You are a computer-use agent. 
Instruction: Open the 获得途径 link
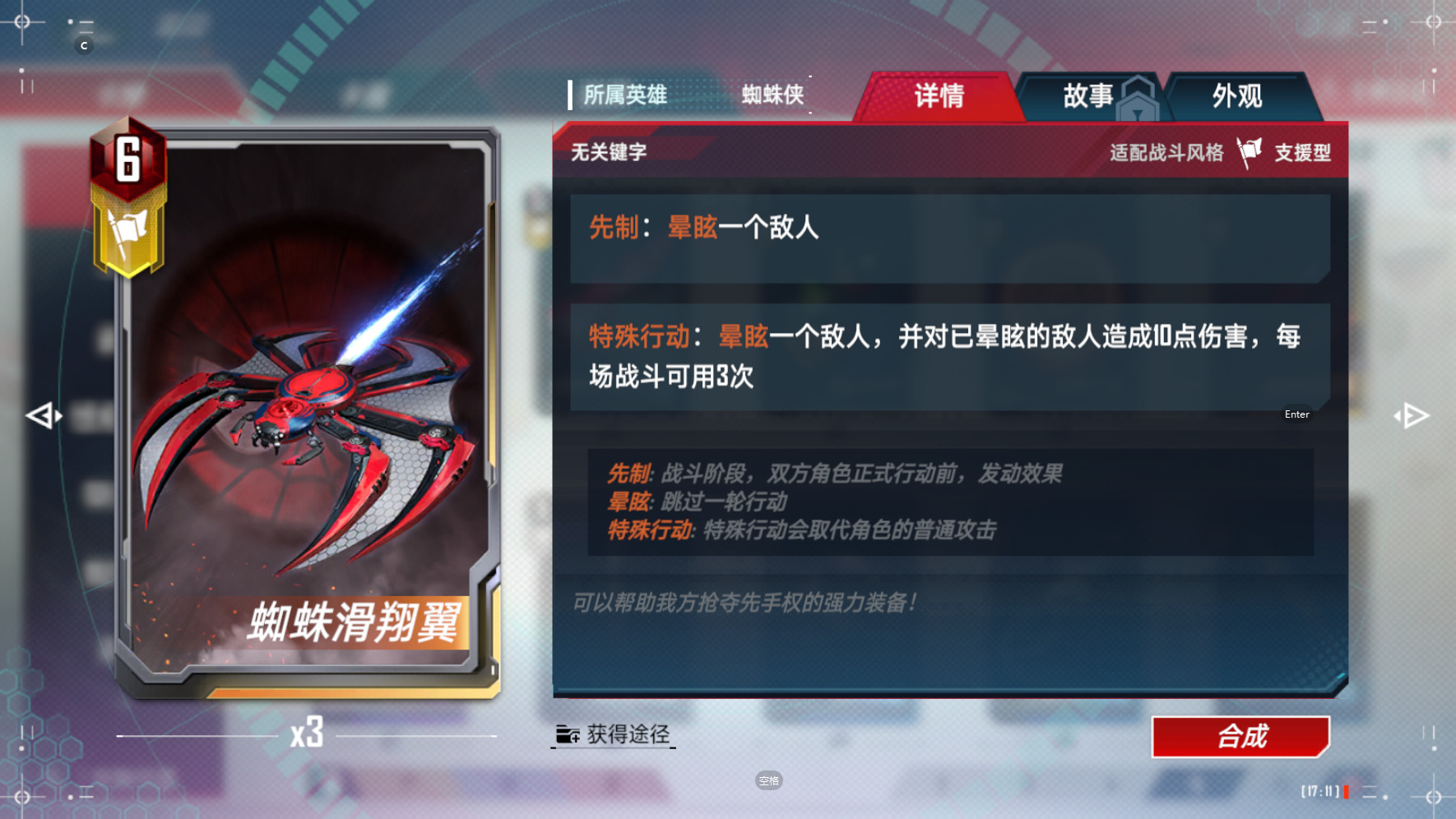point(614,734)
